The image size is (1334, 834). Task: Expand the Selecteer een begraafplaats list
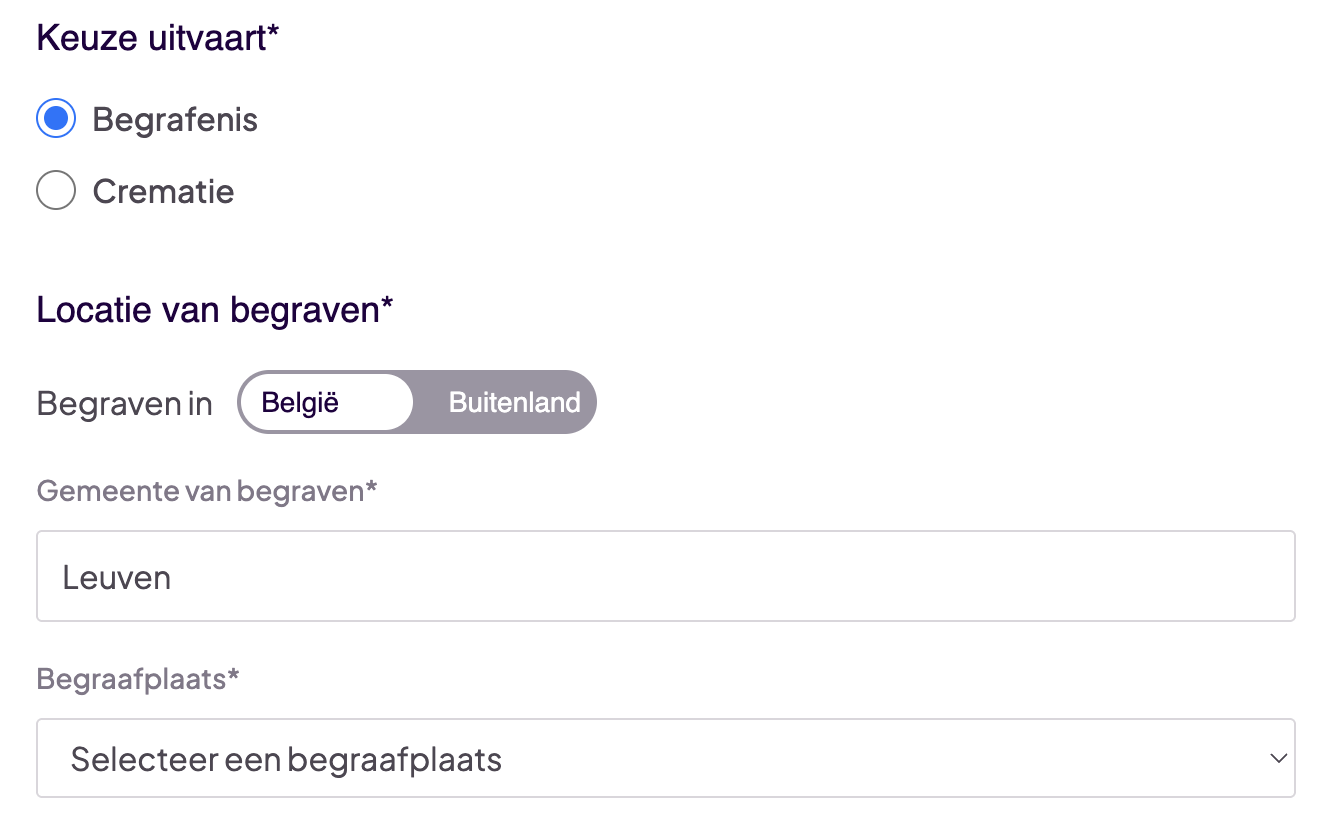(665, 758)
